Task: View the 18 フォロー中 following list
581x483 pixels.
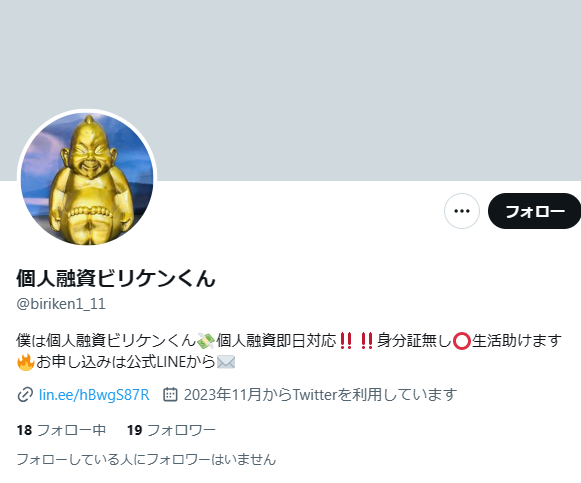Action: 61,430
